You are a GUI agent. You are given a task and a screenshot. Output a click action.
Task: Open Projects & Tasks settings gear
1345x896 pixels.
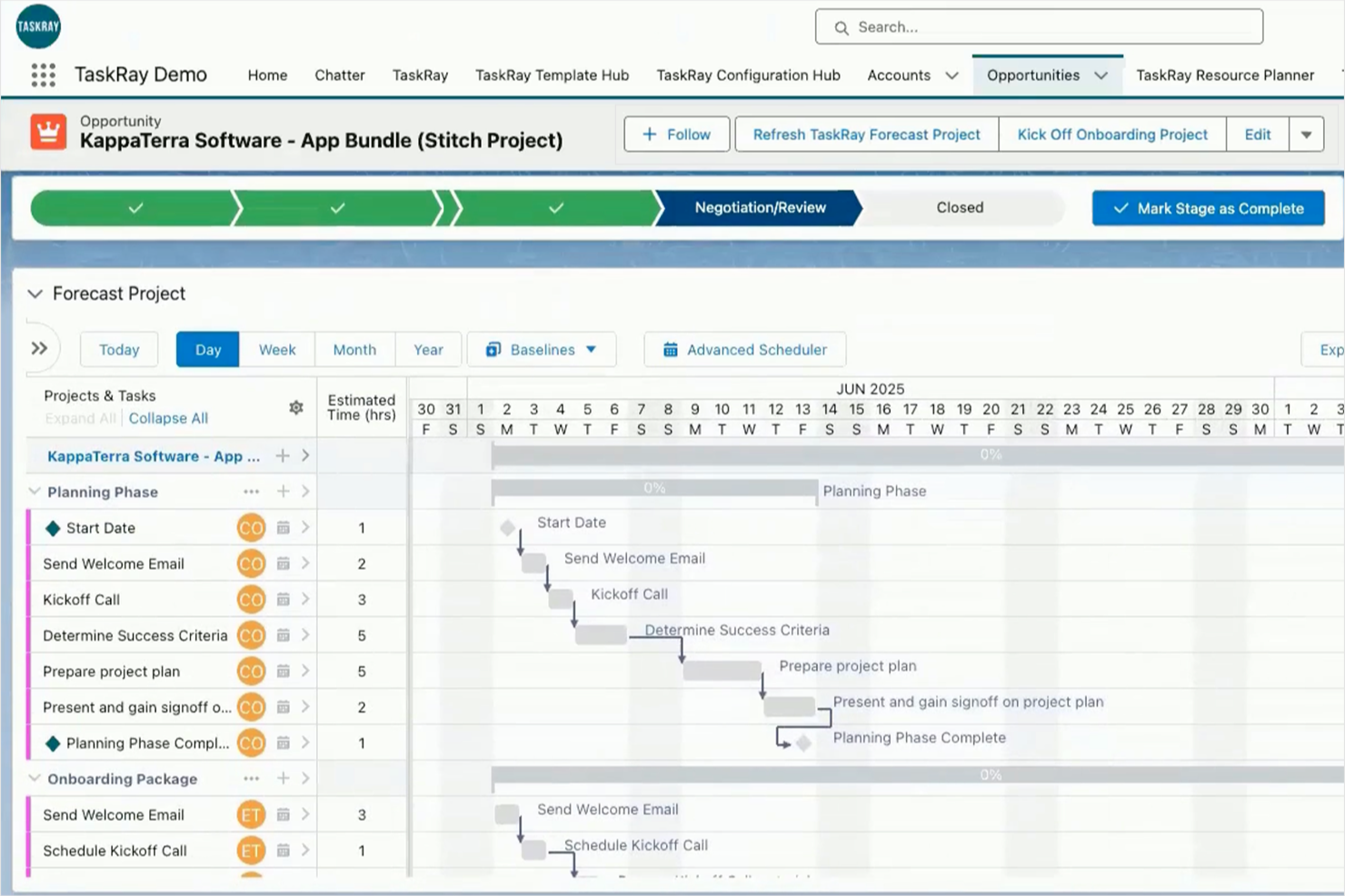[x=296, y=408]
